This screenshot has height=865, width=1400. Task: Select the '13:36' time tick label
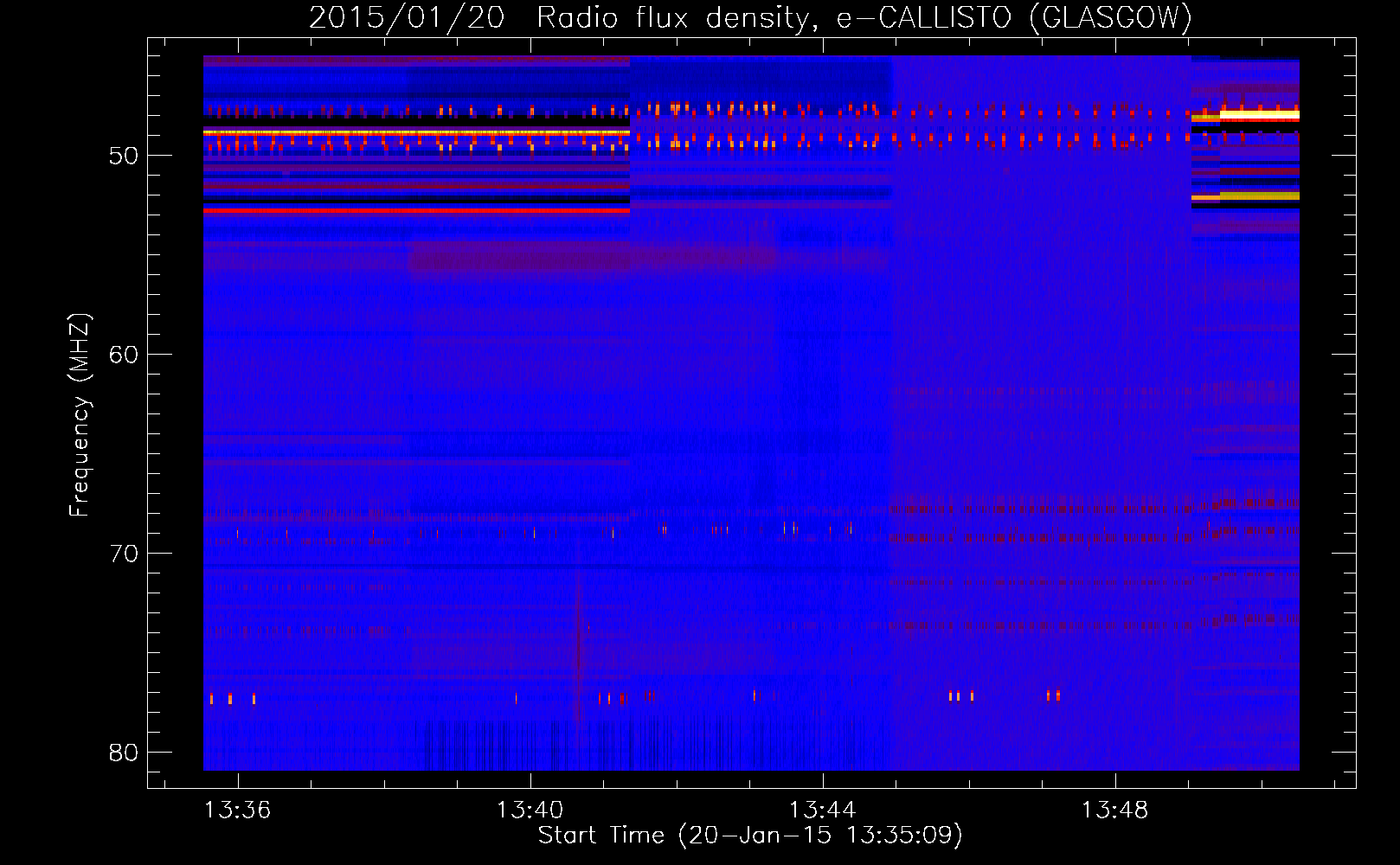click(x=237, y=811)
